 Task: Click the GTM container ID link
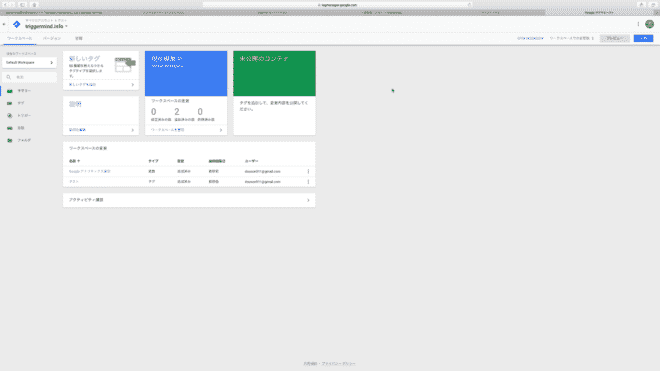(530, 38)
